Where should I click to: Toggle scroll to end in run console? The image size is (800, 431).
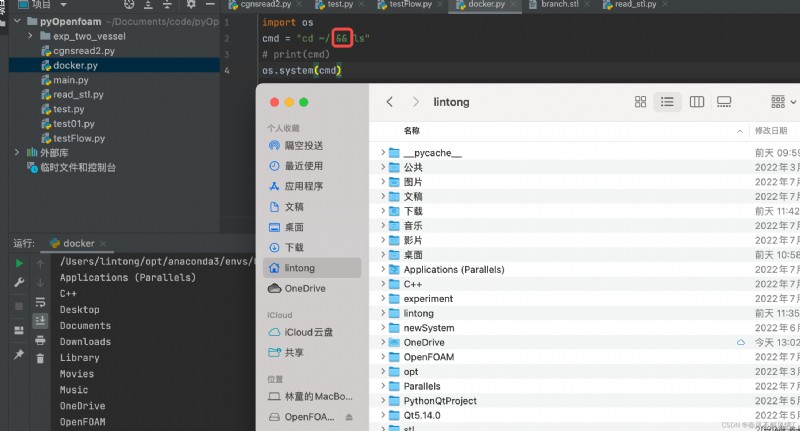point(40,320)
